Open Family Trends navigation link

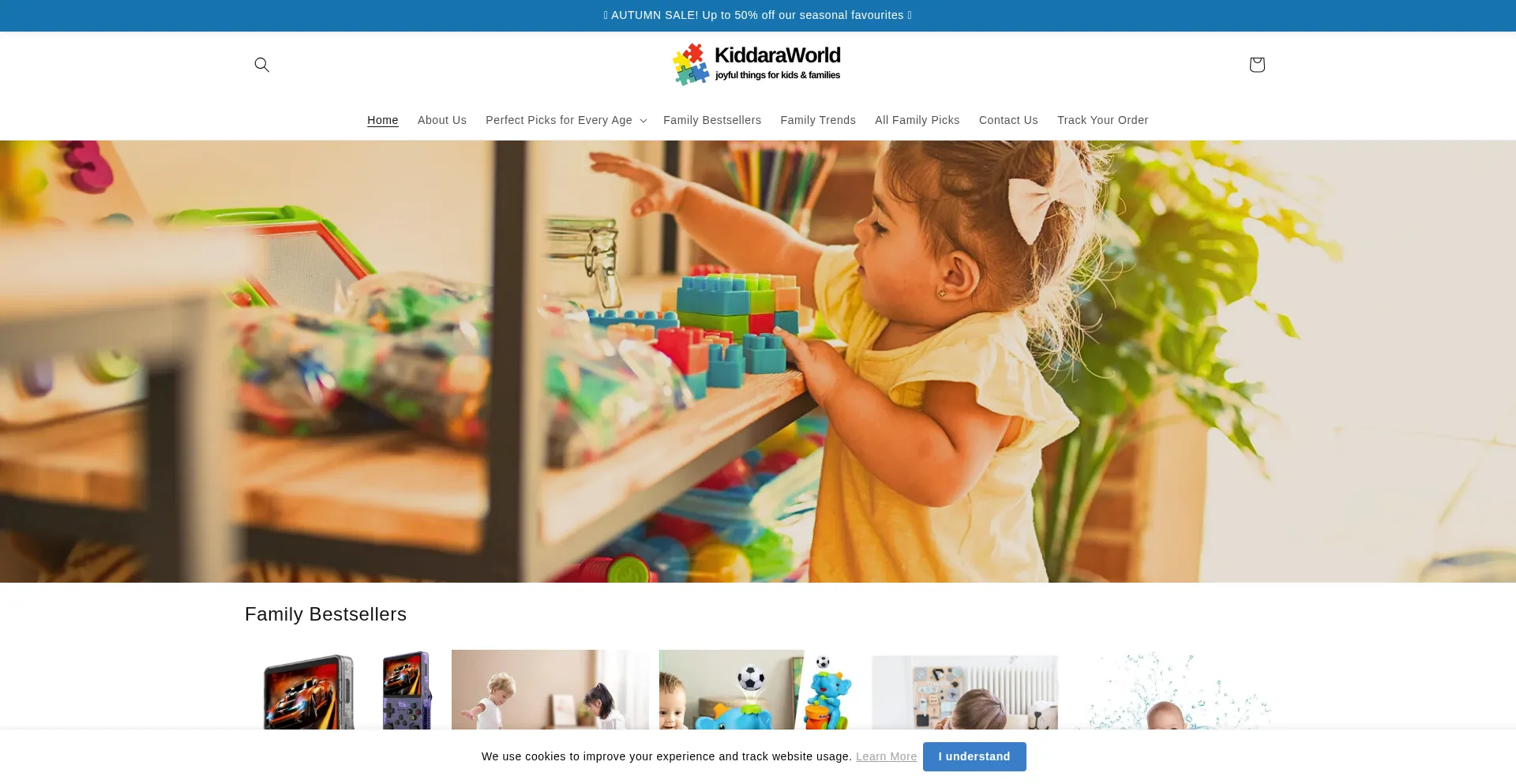point(817,120)
